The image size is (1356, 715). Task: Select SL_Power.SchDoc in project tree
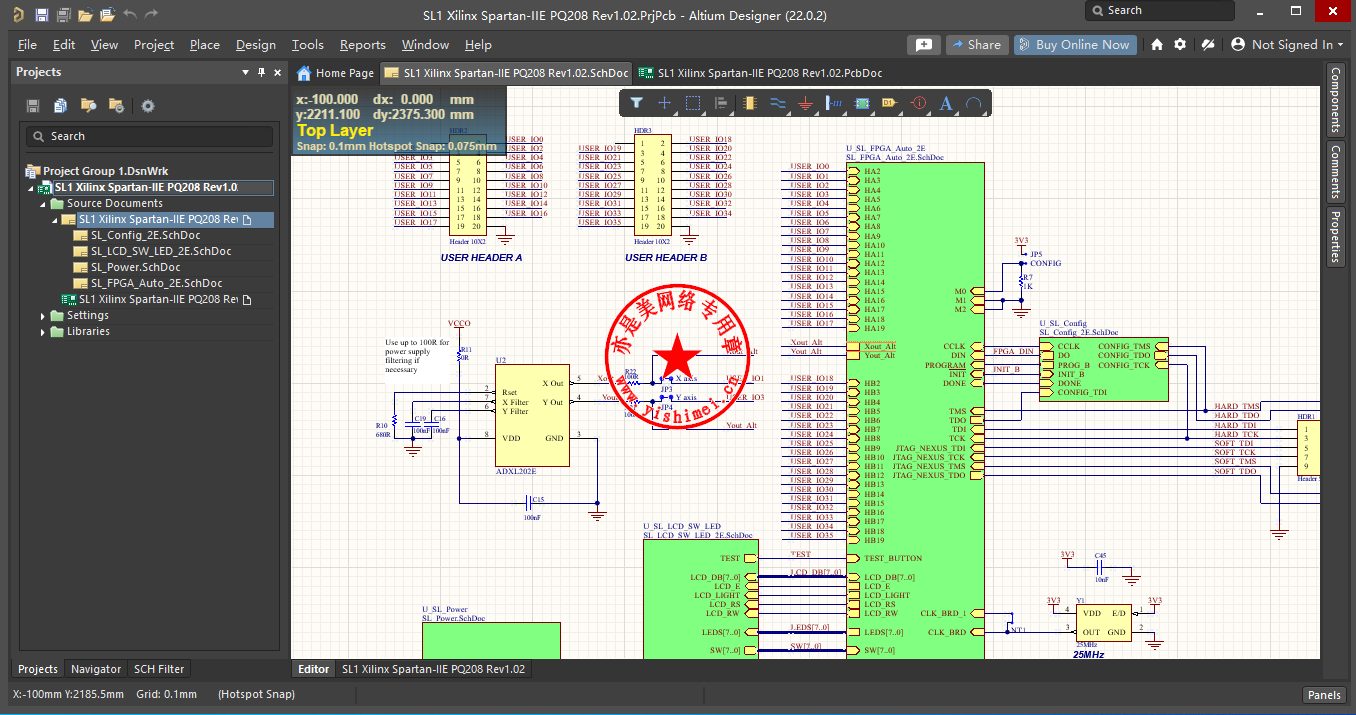coord(135,267)
